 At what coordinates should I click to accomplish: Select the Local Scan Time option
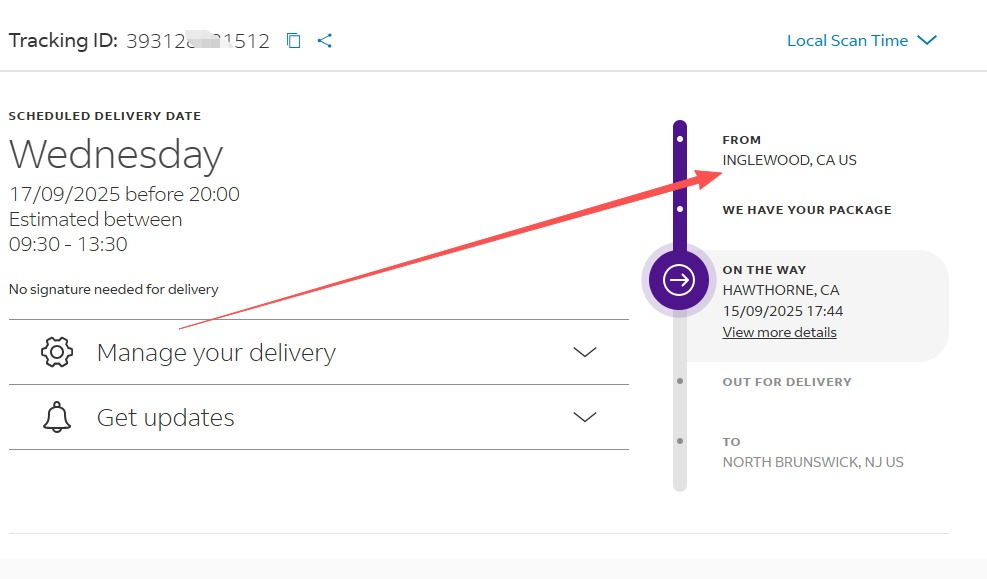tap(848, 40)
